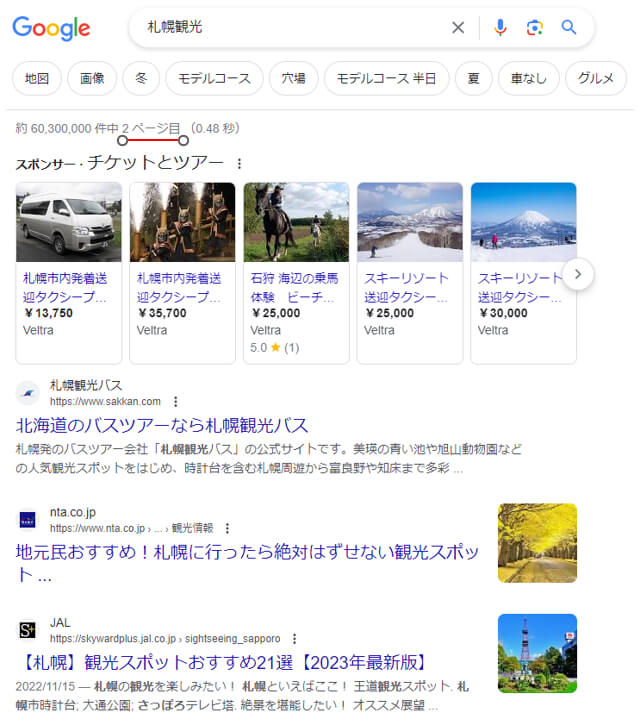Open the horse riding tour thumbnail
638x715 pixels.
pos(296,222)
